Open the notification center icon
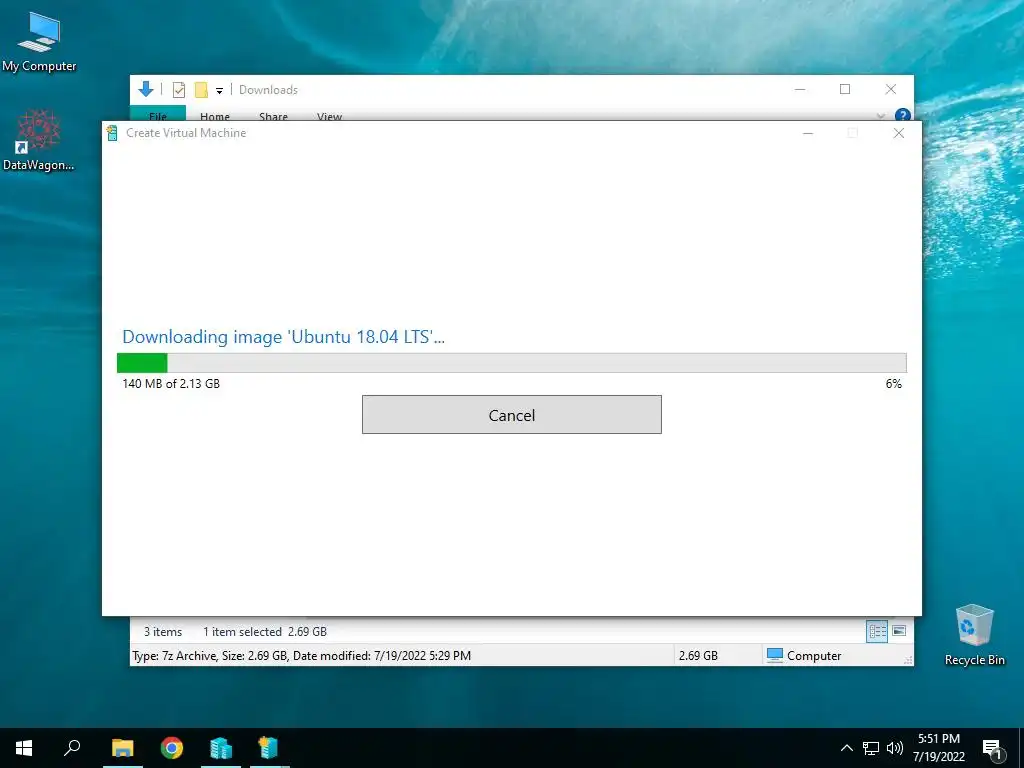The height and width of the screenshot is (768, 1024). tap(993, 749)
